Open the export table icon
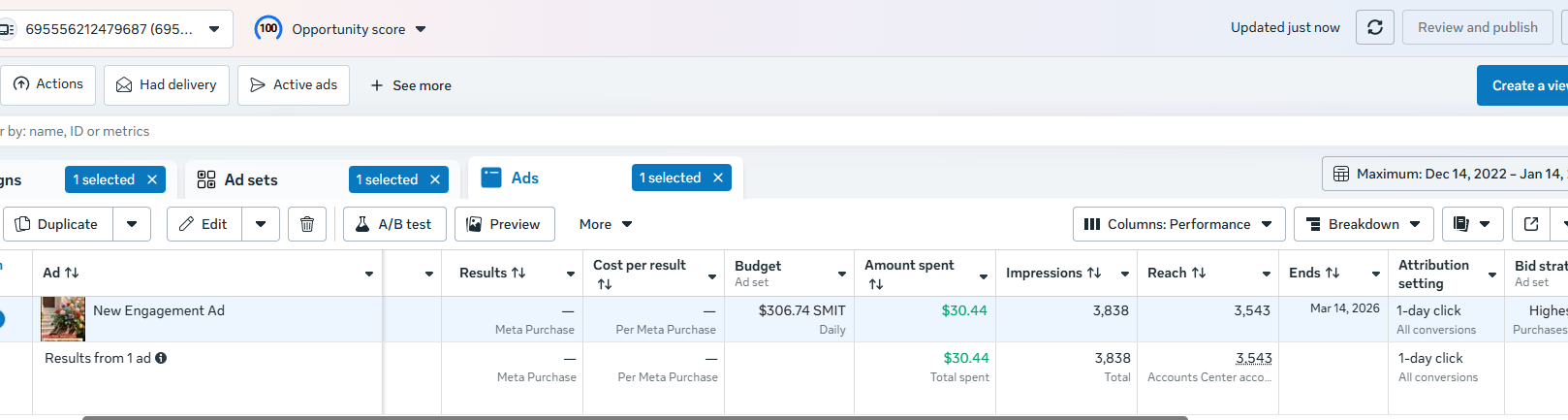 coord(1531,224)
